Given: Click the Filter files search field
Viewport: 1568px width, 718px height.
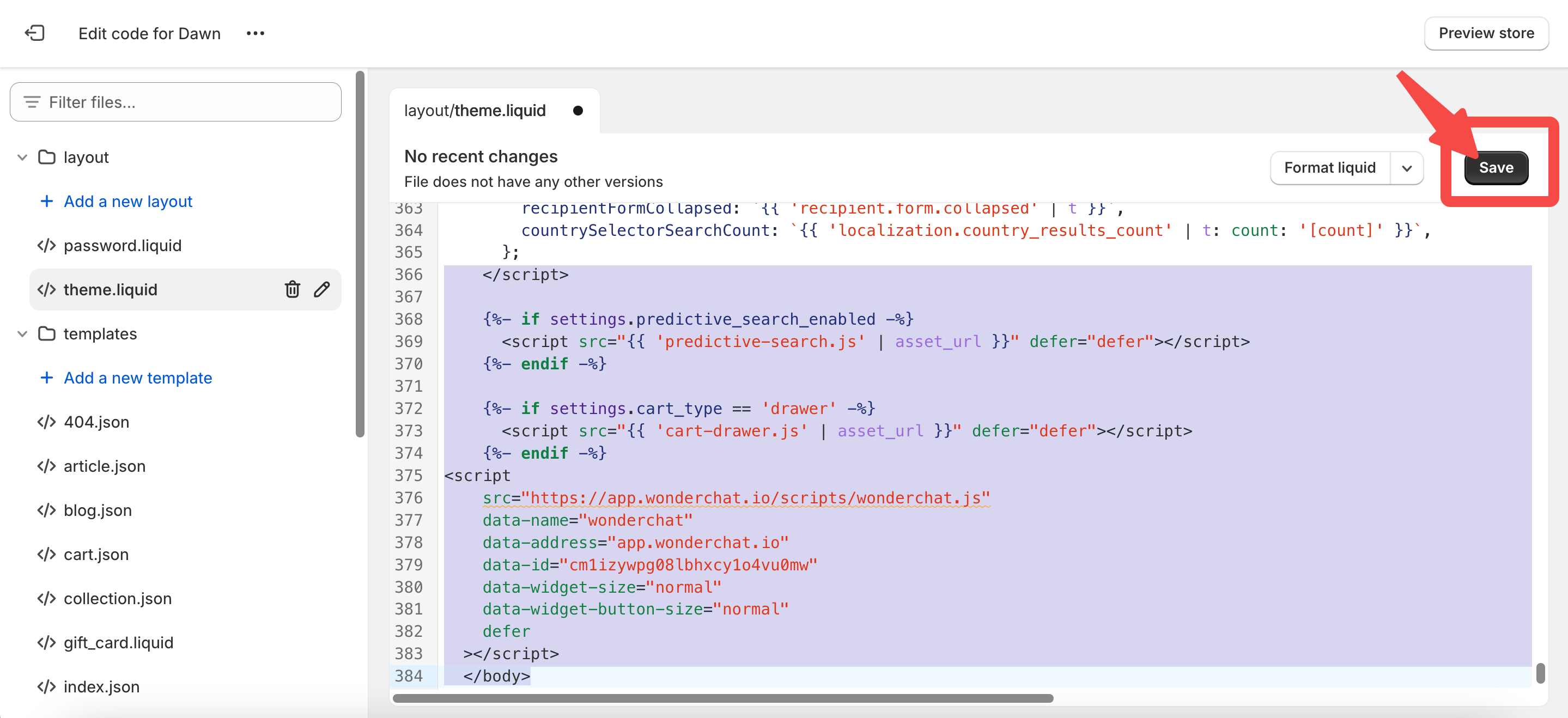Looking at the screenshot, I should coord(175,102).
